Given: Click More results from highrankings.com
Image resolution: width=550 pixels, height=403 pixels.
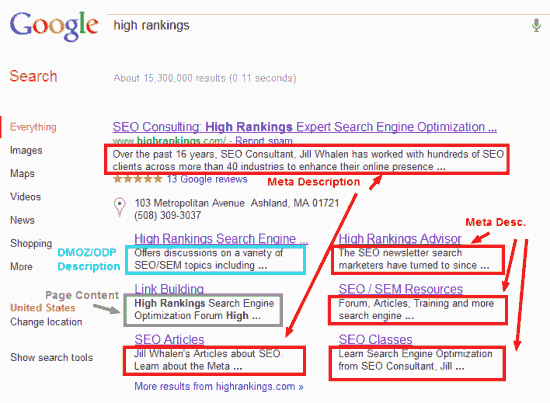Looking at the screenshot, I should pos(219,386).
